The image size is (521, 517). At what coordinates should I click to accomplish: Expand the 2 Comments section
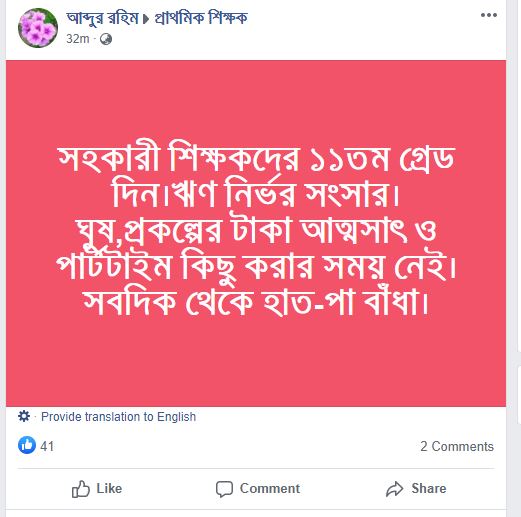point(457,446)
